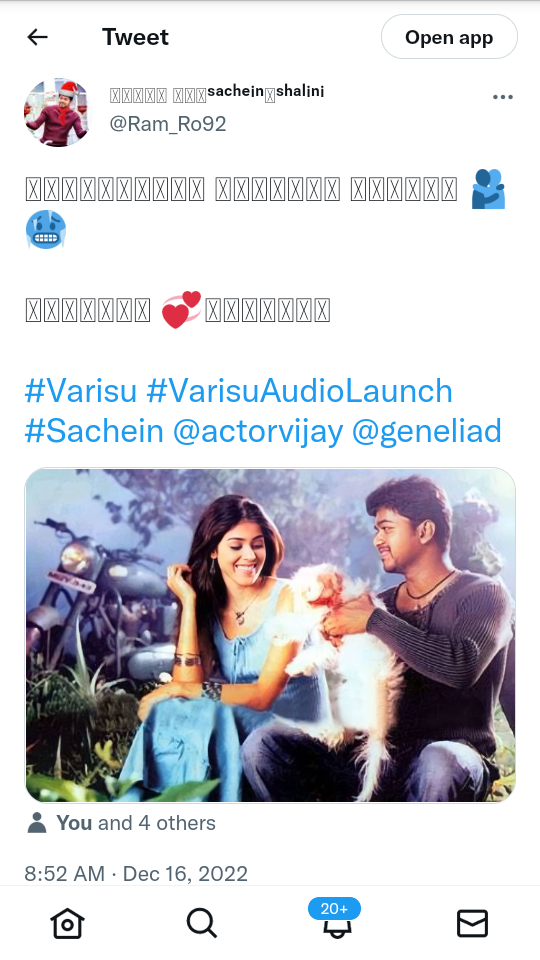Open the #Sachein hashtag link
Image resolution: width=540 pixels, height=960 pixels.
(x=94, y=431)
